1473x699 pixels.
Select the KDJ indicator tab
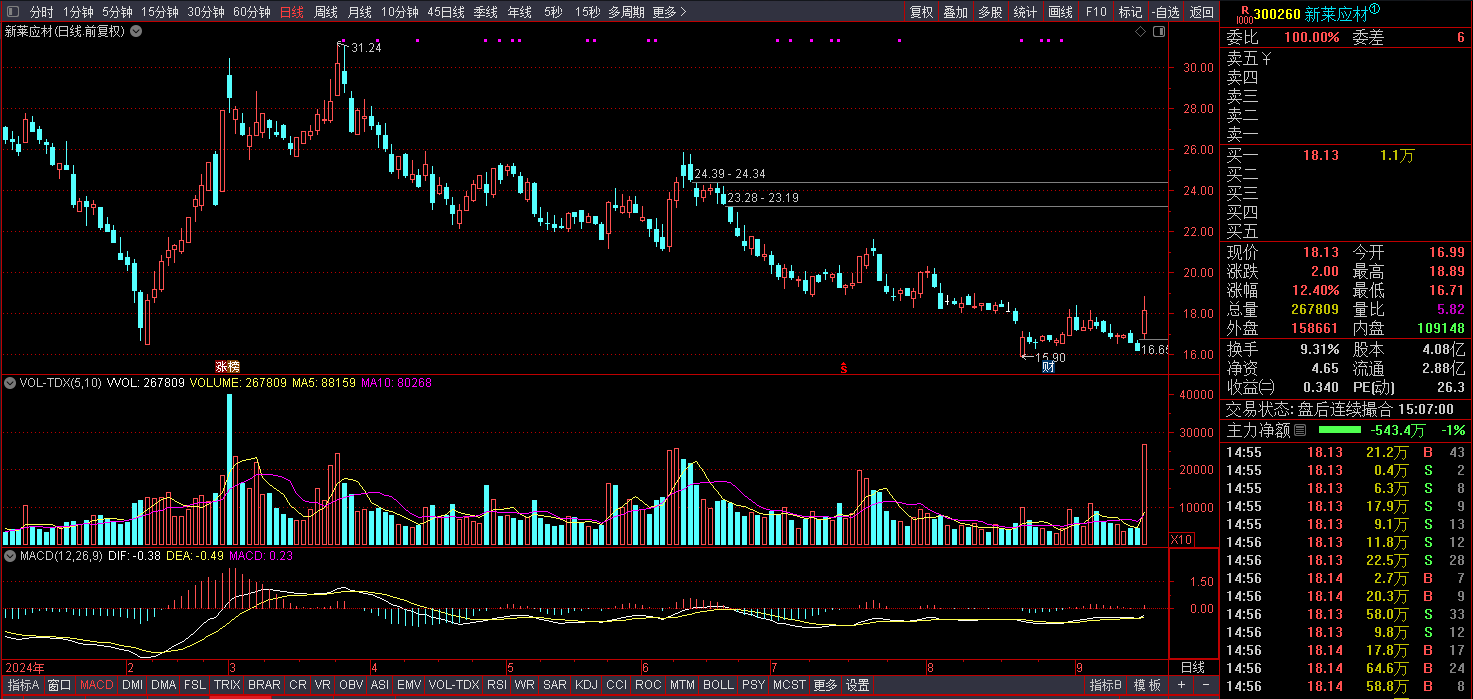pyautogui.click(x=586, y=685)
